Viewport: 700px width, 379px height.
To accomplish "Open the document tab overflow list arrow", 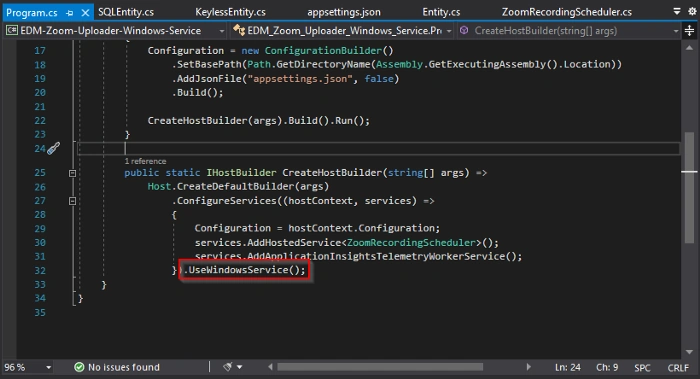I will click(x=677, y=11).
